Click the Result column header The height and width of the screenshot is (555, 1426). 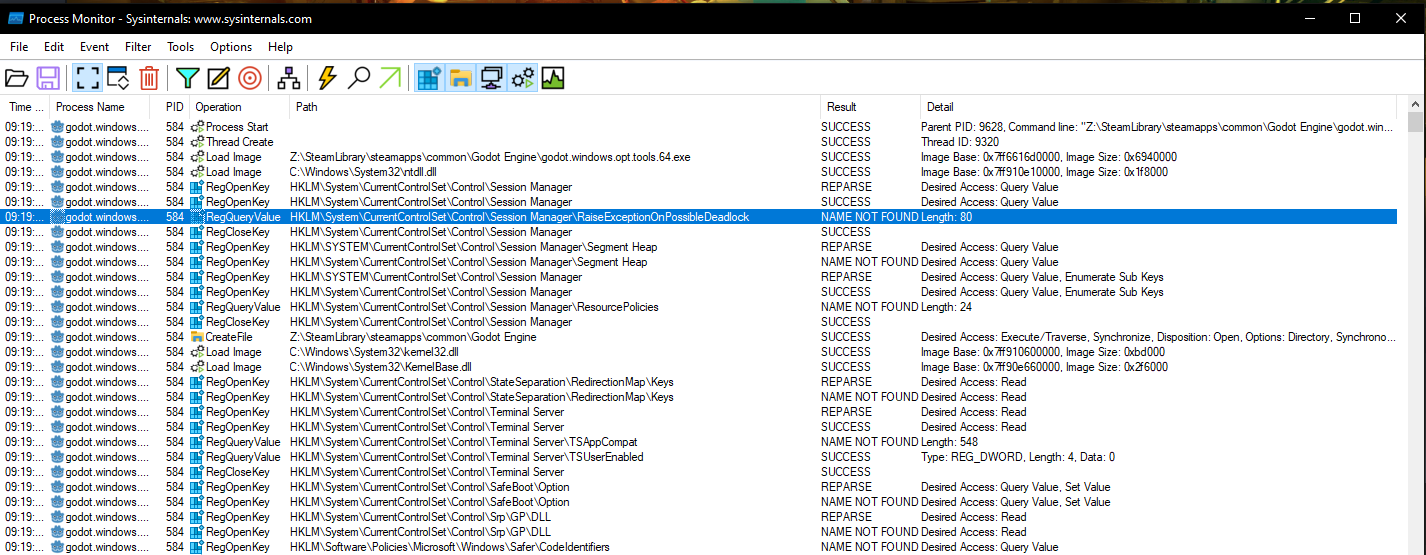coord(841,107)
